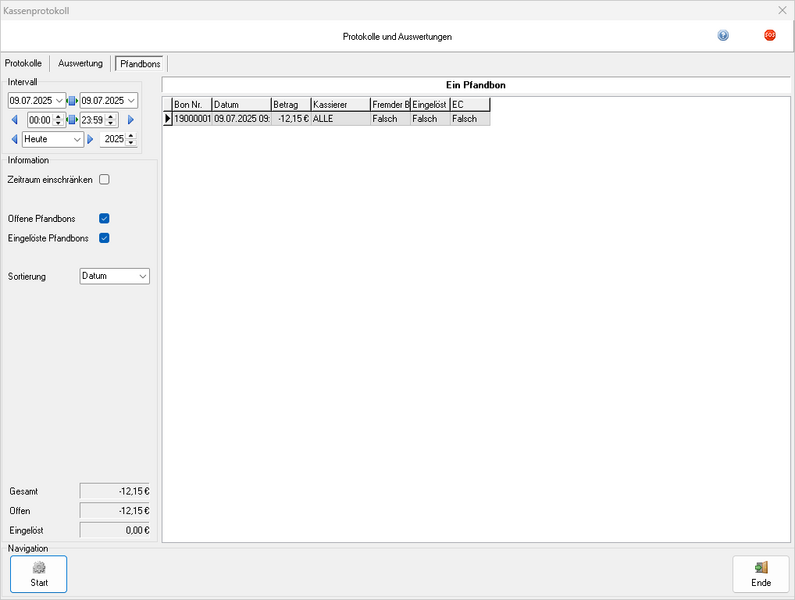Click the time sync icon between time fields
Viewport: 795px width, 600px height.
click(73, 120)
